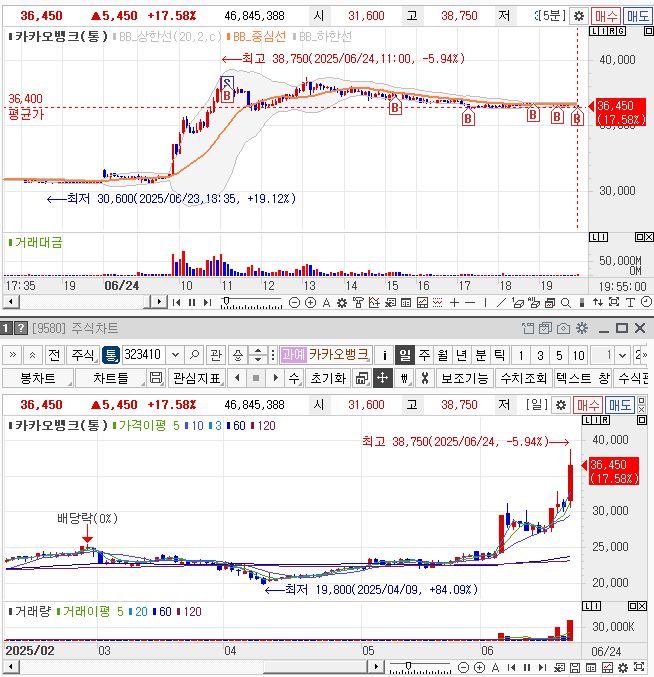
Task: Click the question mark help icon
Action: 21,329
